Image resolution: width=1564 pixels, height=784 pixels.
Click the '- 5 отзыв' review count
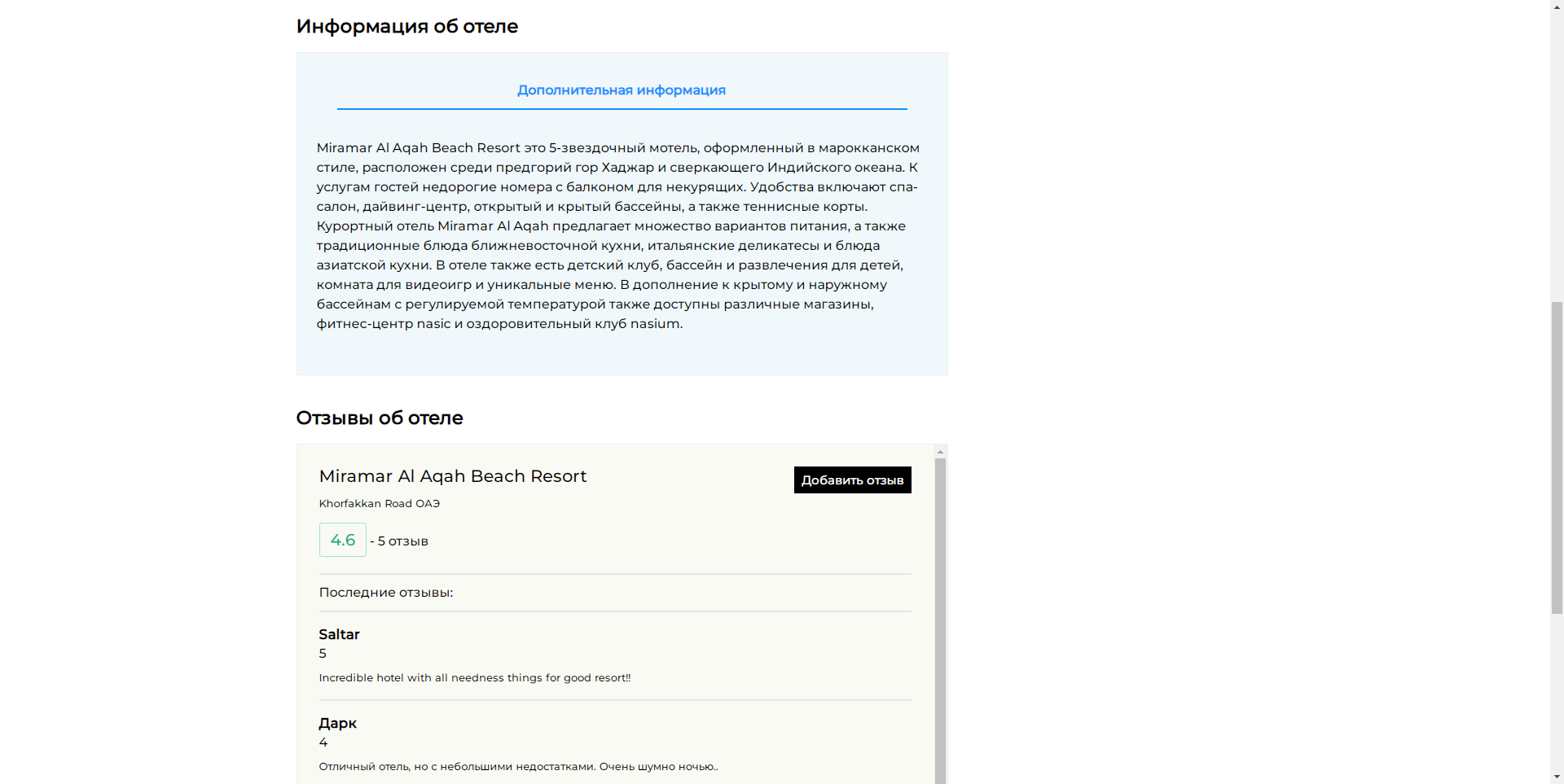click(x=399, y=541)
